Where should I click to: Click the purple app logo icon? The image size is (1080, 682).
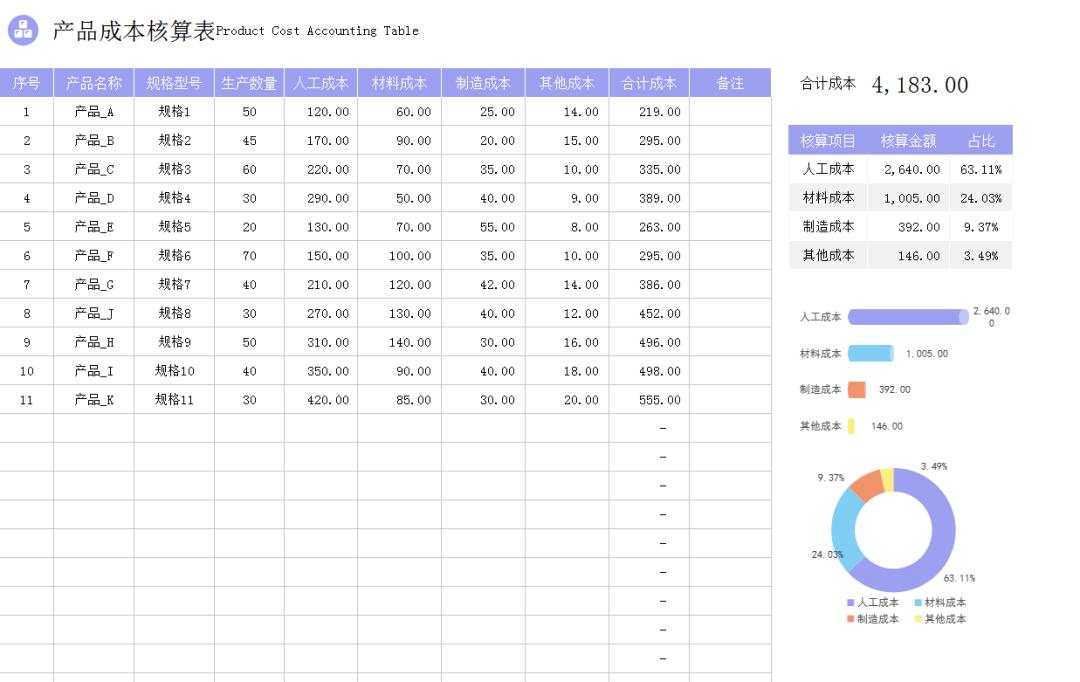[x=25, y=31]
